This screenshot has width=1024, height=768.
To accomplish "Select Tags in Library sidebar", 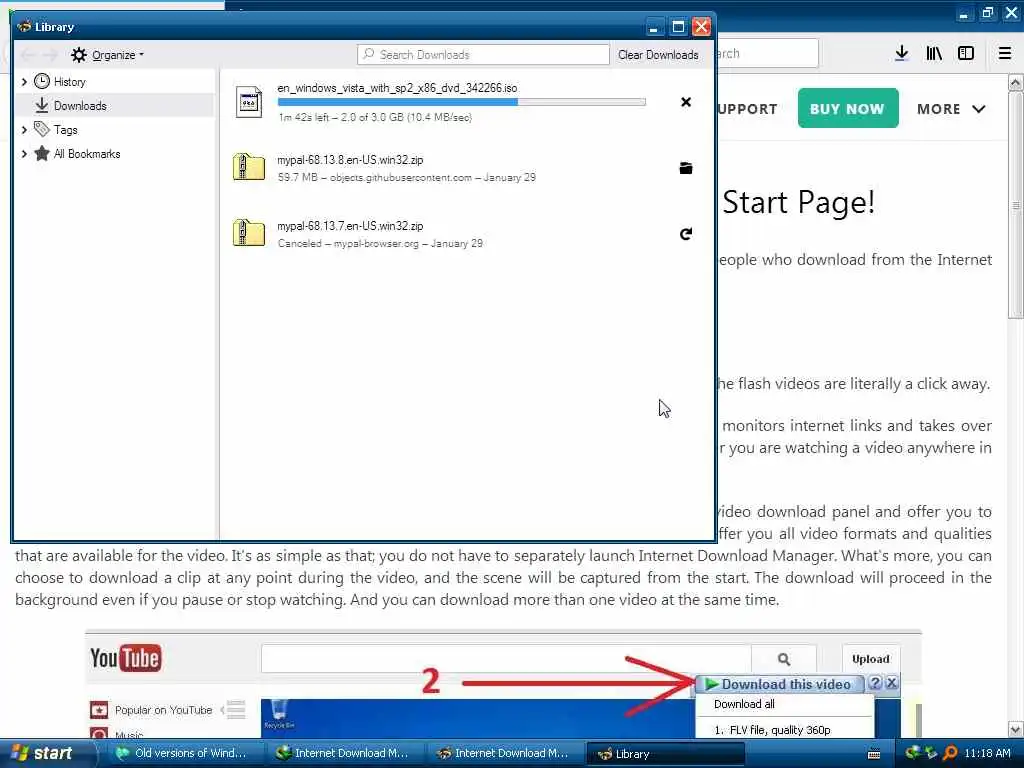I will (x=65, y=130).
